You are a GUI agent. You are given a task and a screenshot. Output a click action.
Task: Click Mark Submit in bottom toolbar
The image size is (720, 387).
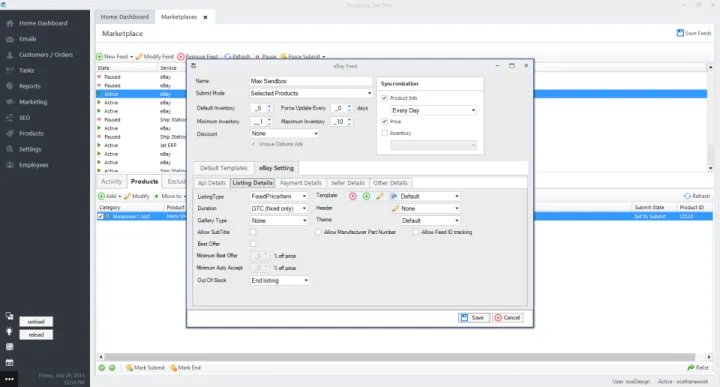[x=145, y=368]
